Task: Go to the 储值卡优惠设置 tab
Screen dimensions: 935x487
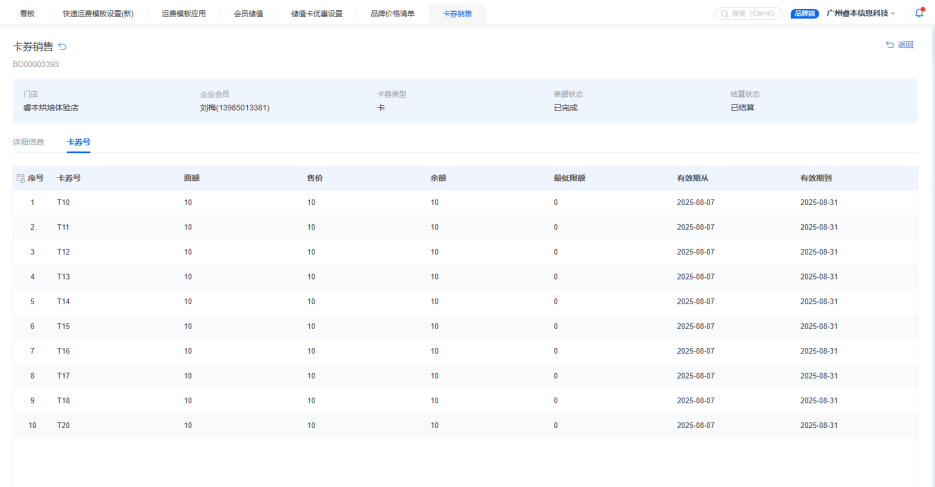Action: [x=316, y=14]
